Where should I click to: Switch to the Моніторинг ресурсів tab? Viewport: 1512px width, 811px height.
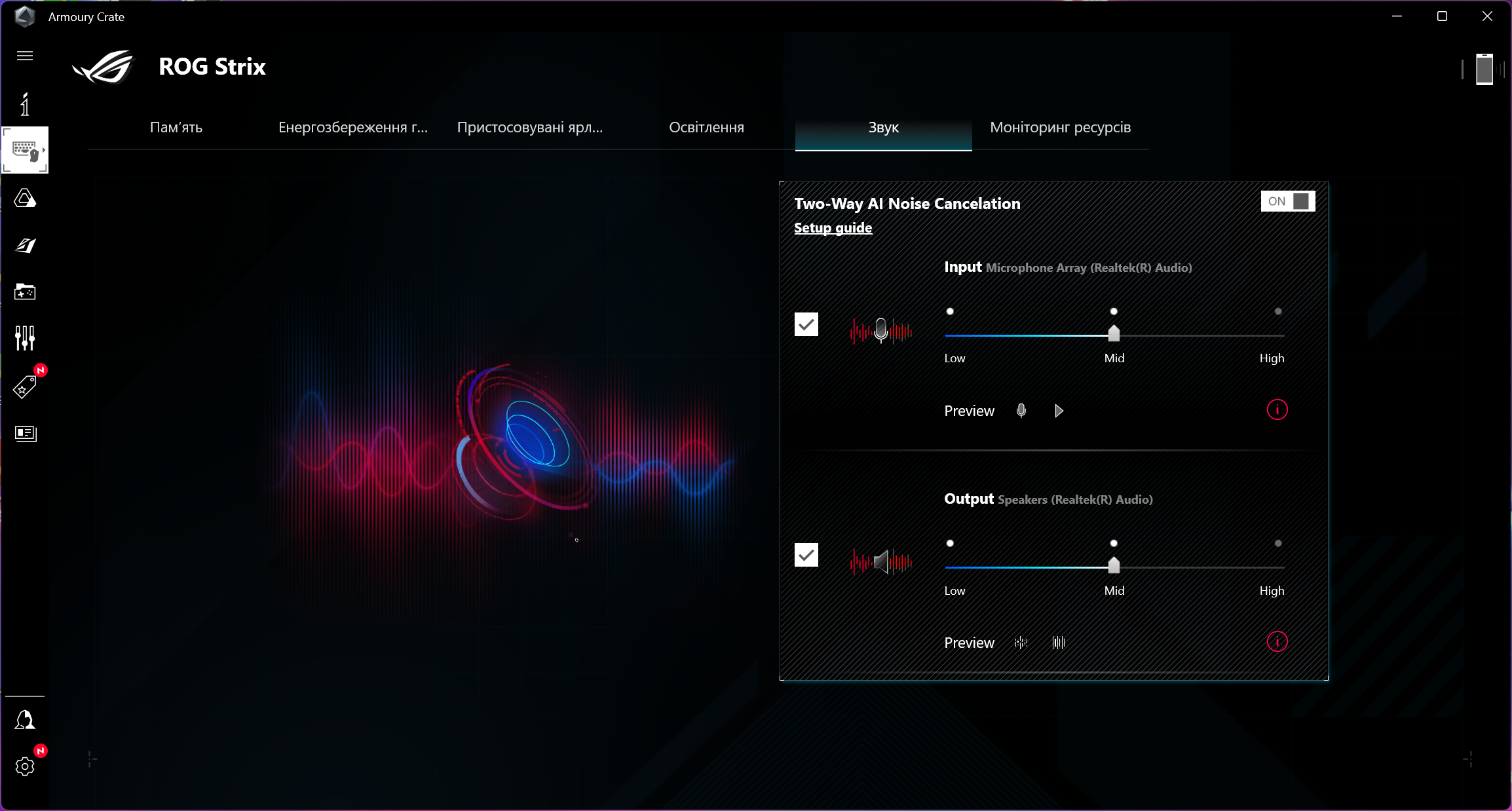coord(1060,128)
